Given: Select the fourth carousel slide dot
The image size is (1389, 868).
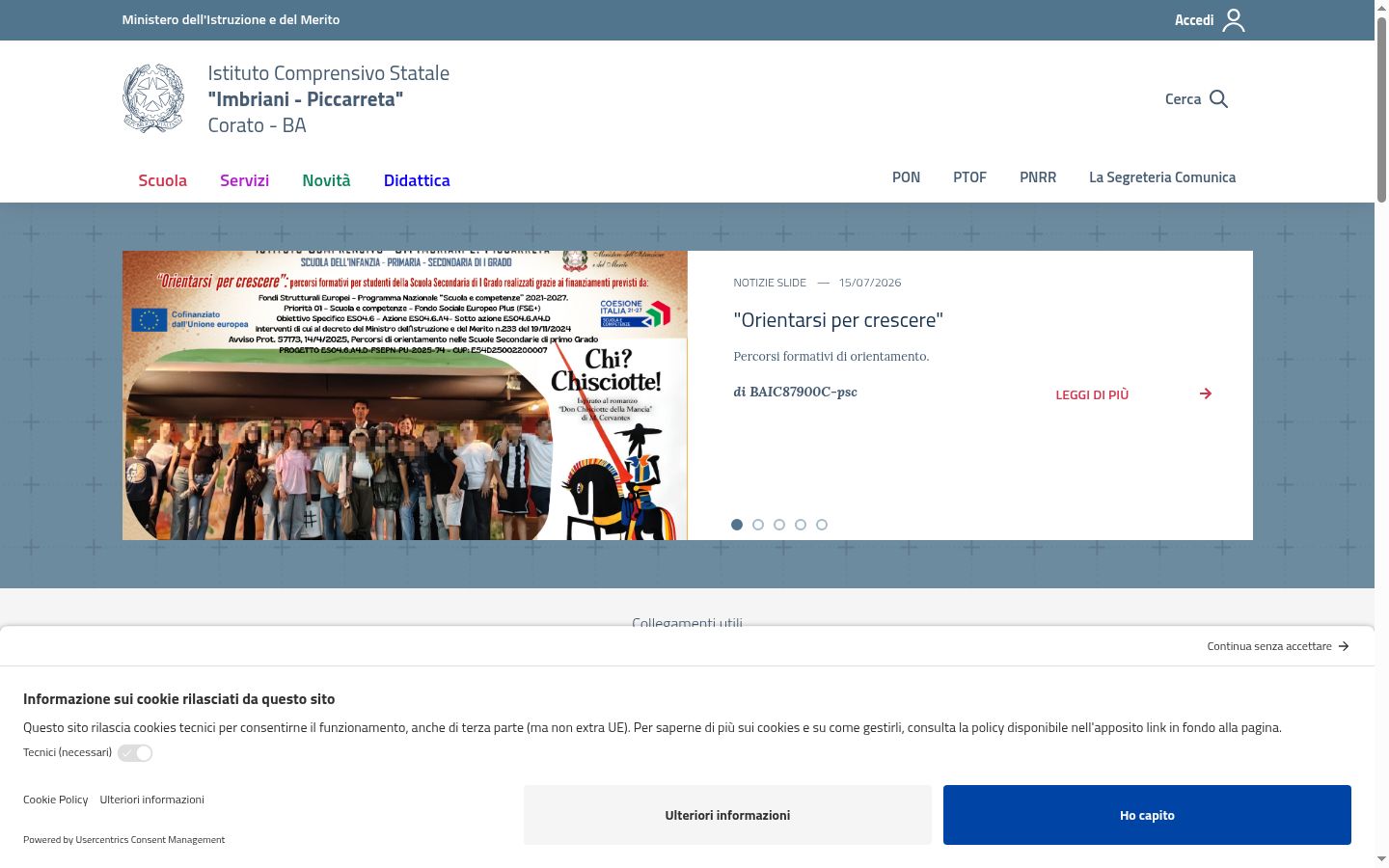Looking at the screenshot, I should point(801,525).
